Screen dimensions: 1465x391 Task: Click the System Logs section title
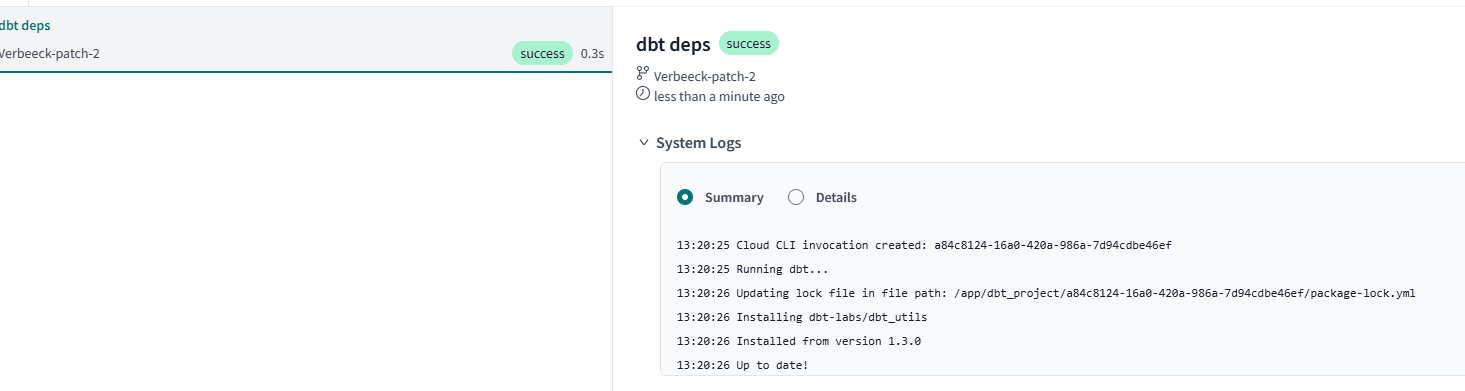[699, 143]
